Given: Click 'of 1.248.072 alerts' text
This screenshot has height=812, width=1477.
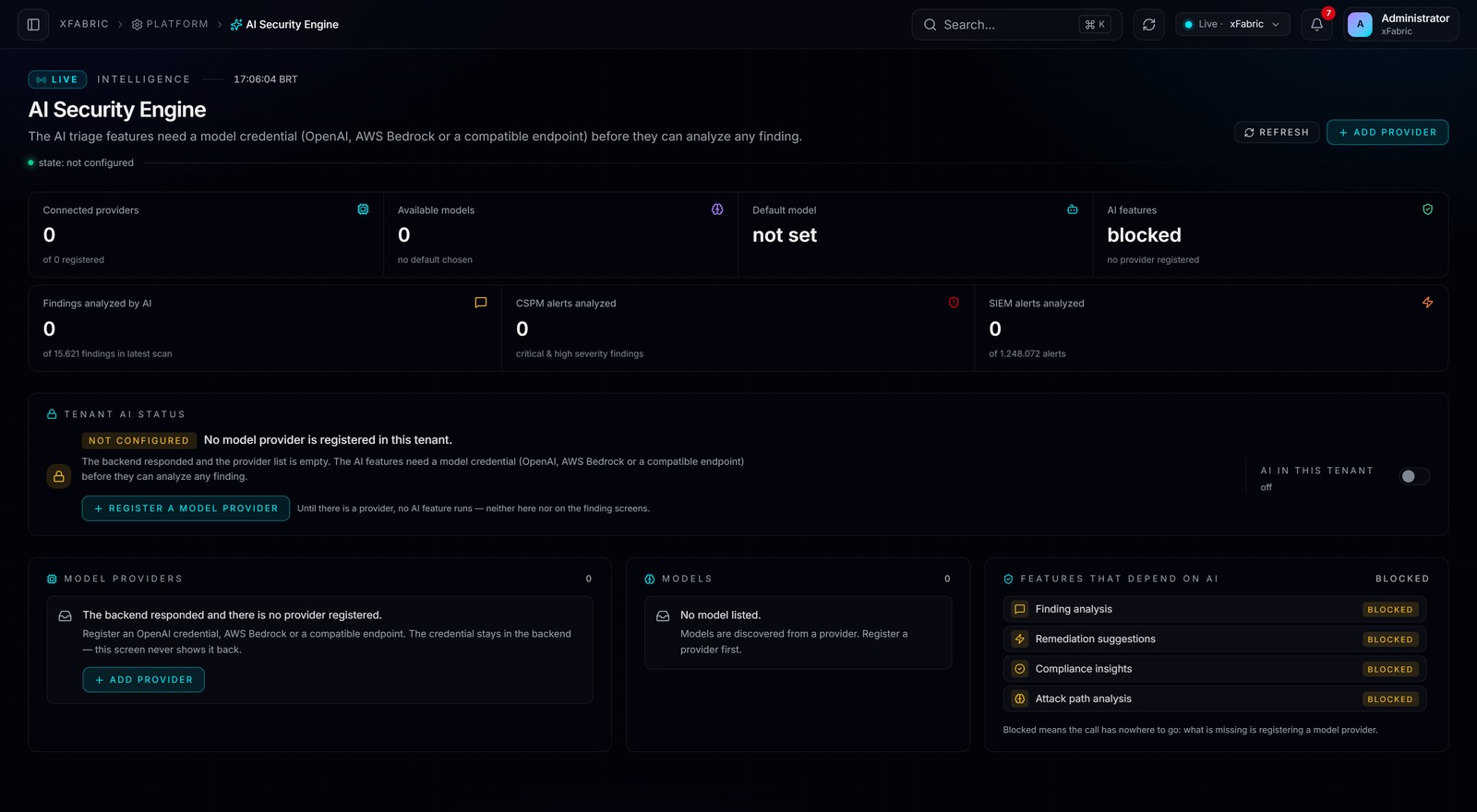Looking at the screenshot, I should 1027,353.
